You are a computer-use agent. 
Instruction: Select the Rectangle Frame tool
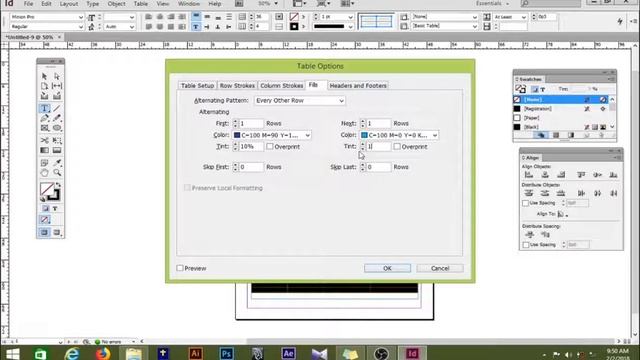pyautogui.click(x=44, y=128)
